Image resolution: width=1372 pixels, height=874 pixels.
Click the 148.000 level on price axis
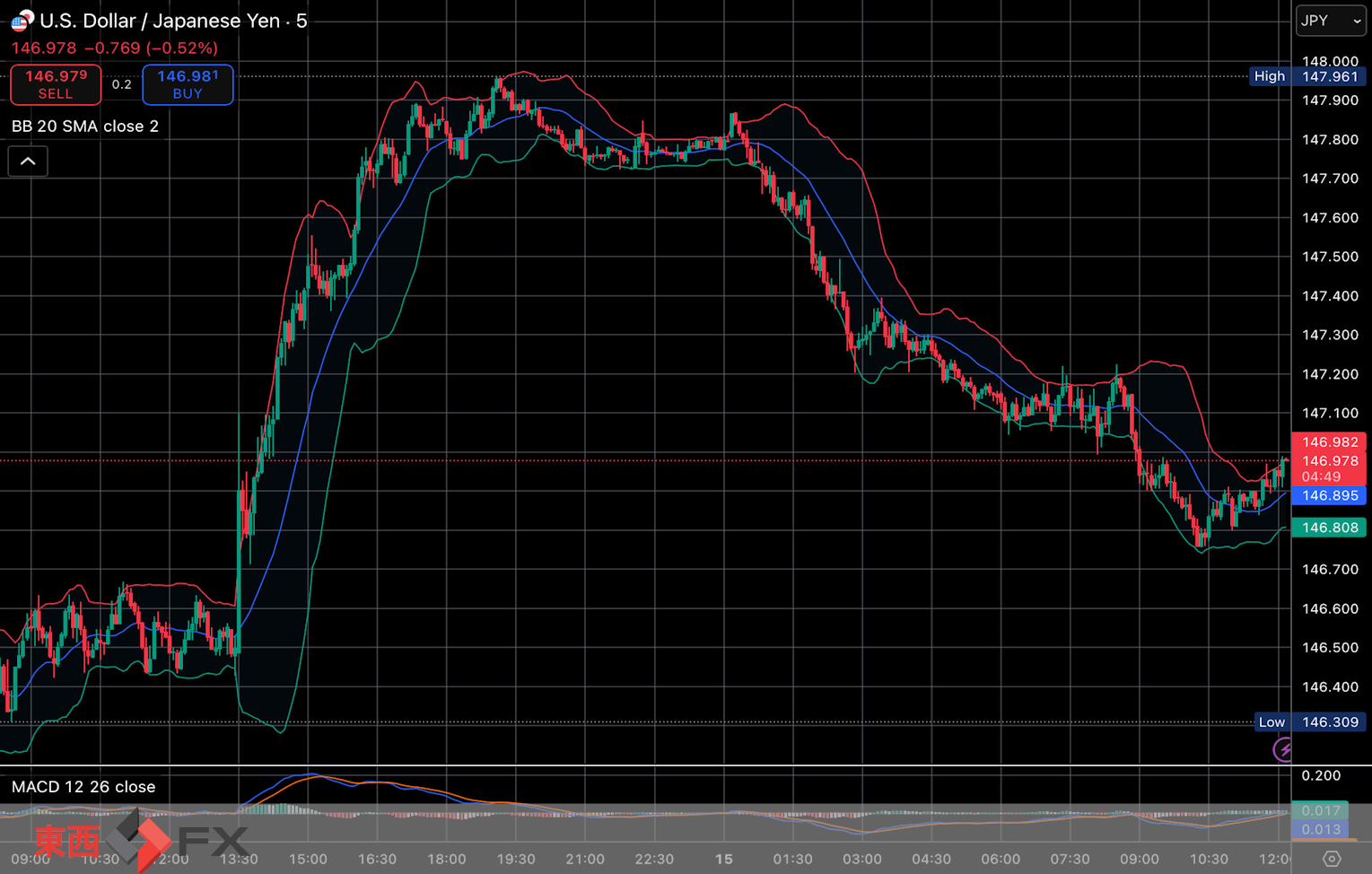[x=1330, y=61]
